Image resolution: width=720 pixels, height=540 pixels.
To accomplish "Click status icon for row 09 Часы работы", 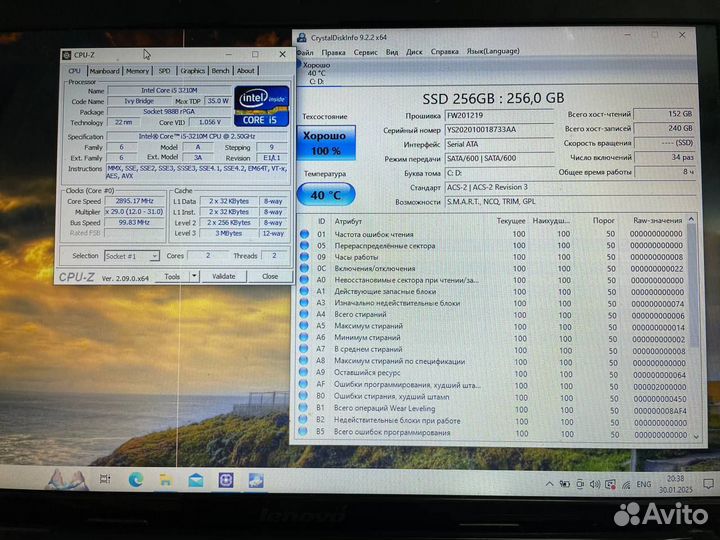I will tap(304, 257).
